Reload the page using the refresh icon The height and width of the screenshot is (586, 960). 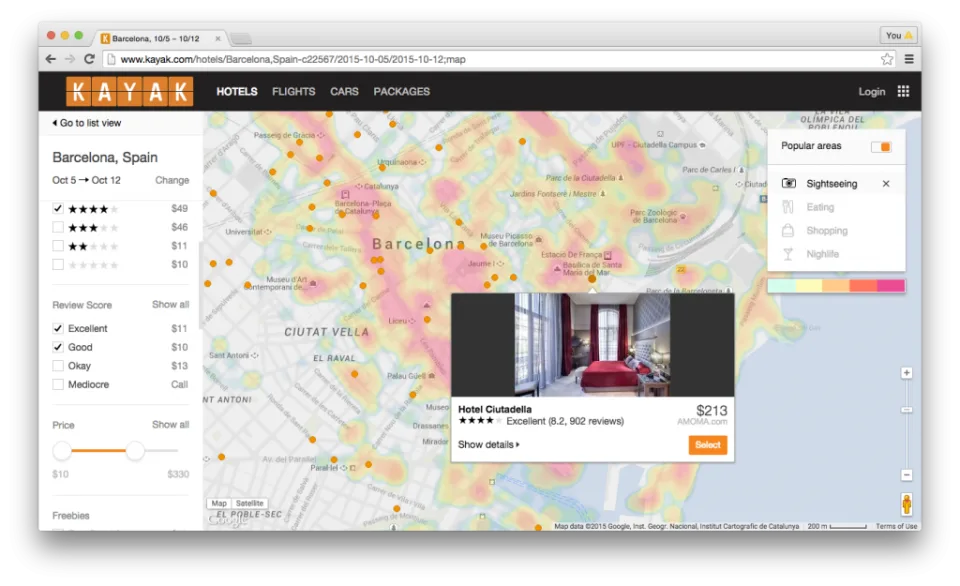point(89,59)
